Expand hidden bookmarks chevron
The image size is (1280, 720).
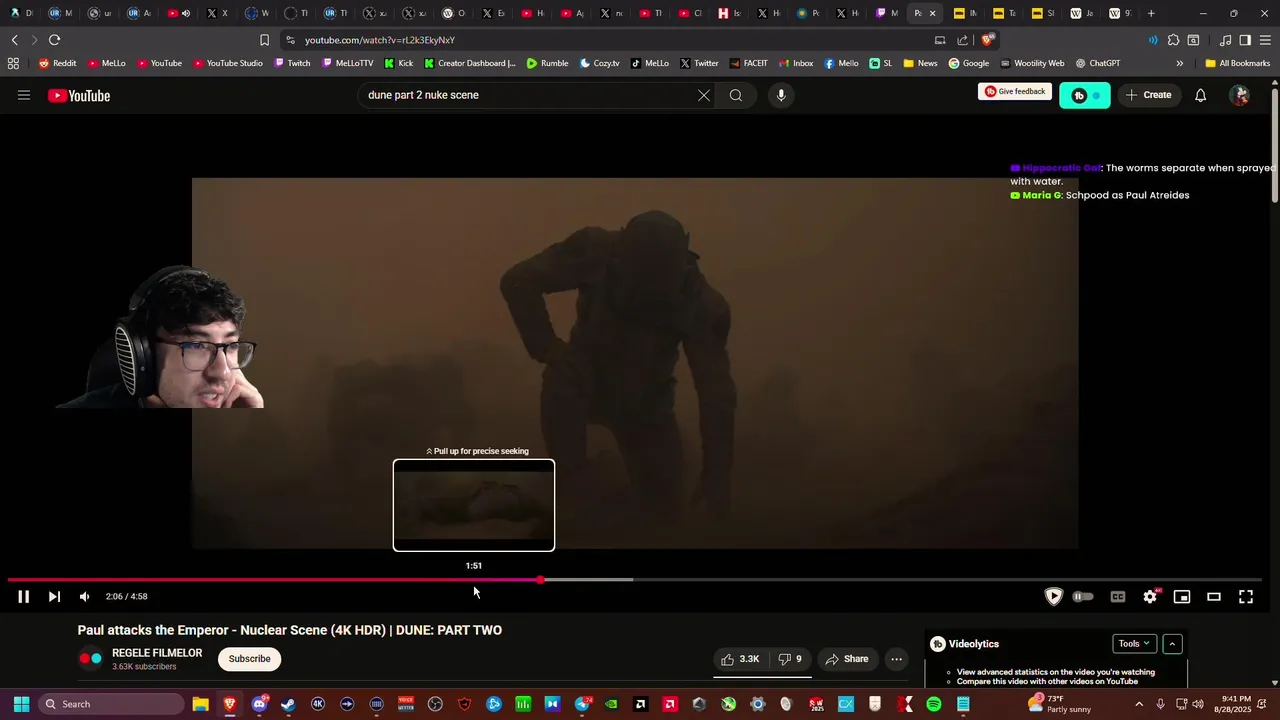[1179, 63]
